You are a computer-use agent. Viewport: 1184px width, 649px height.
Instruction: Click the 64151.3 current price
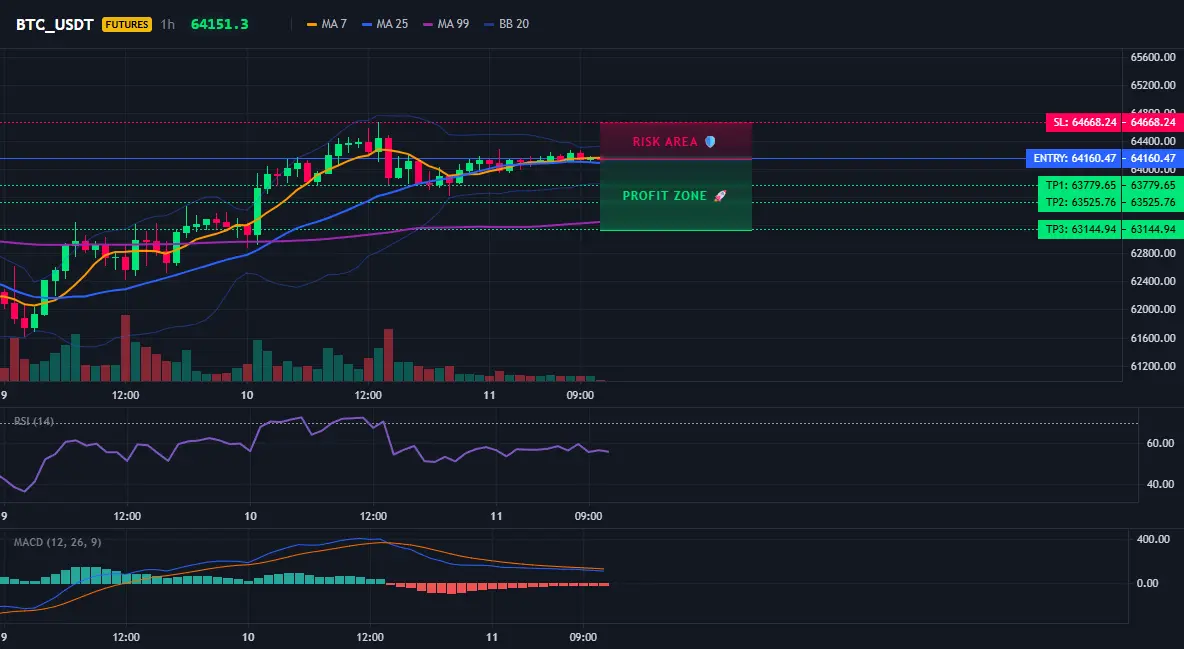tap(220, 24)
